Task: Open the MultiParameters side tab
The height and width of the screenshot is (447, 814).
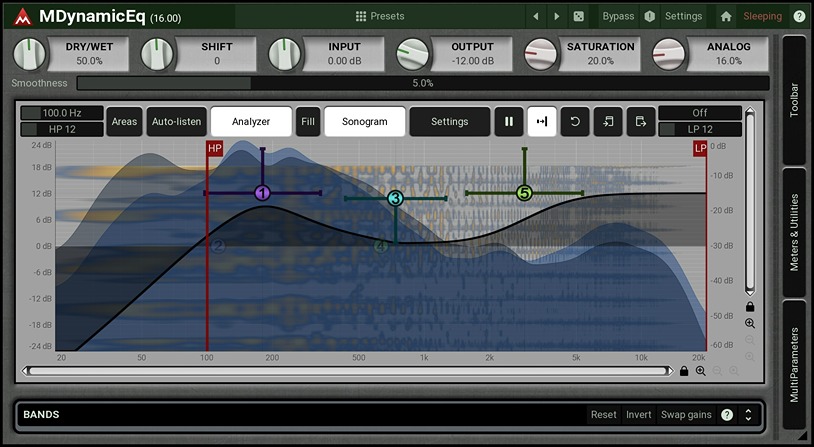Action: [x=795, y=365]
